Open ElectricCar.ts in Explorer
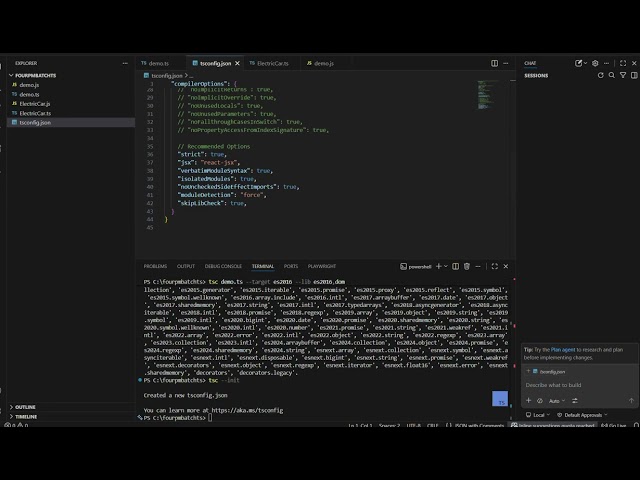Screen dimensions: 640x480 tap(35, 113)
